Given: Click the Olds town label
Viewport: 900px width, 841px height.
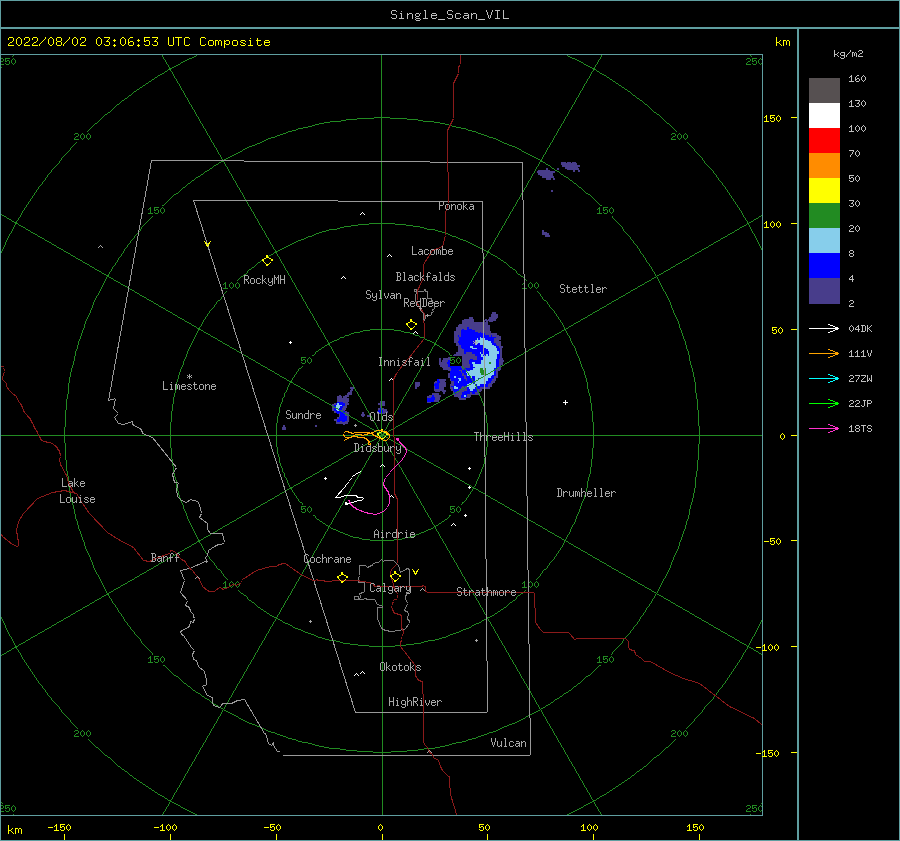Looking at the screenshot, I should click(381, 417).
